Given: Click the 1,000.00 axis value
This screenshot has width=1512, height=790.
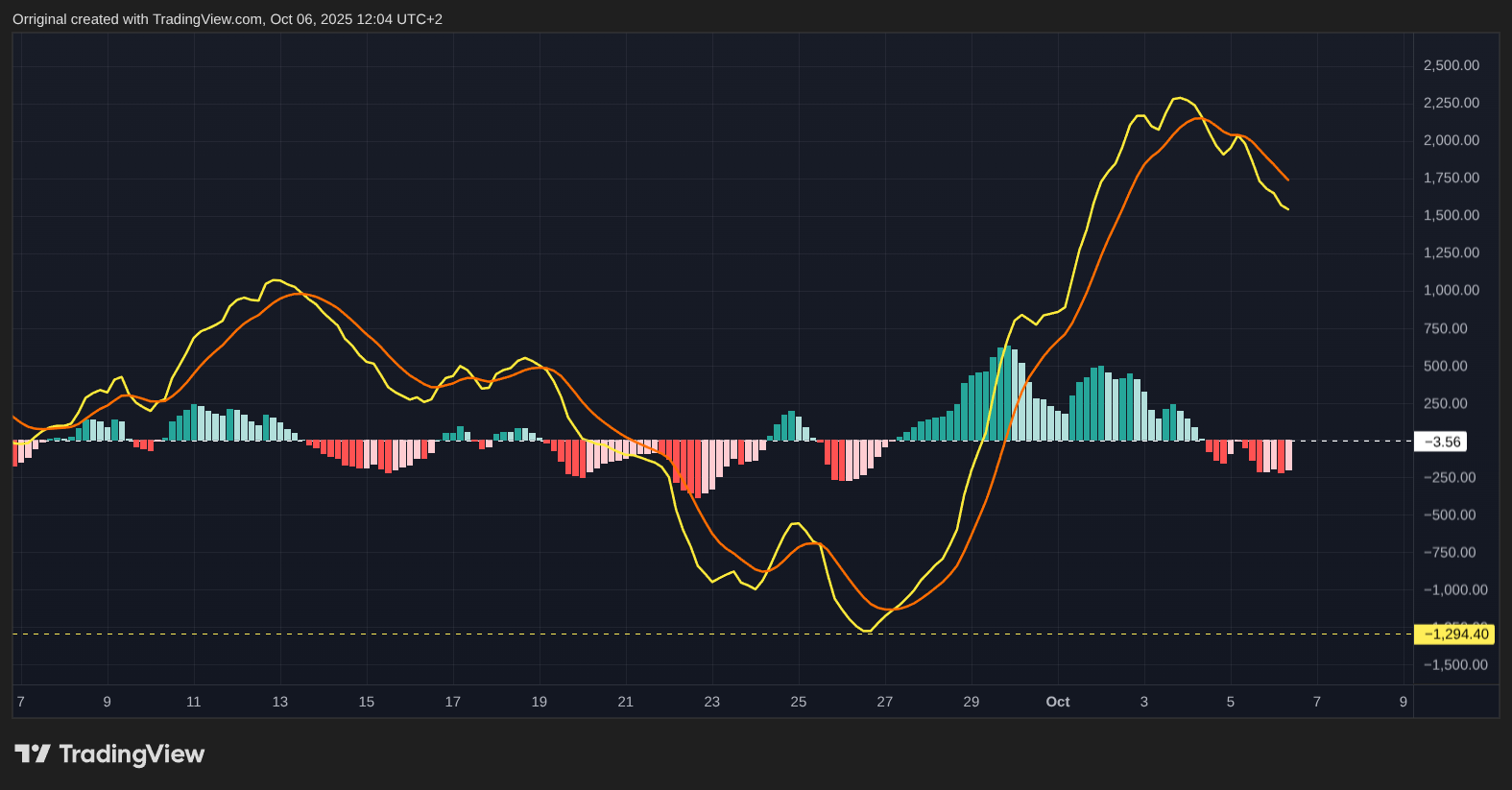Looking at the screenshot, I should coord(1452,290).
